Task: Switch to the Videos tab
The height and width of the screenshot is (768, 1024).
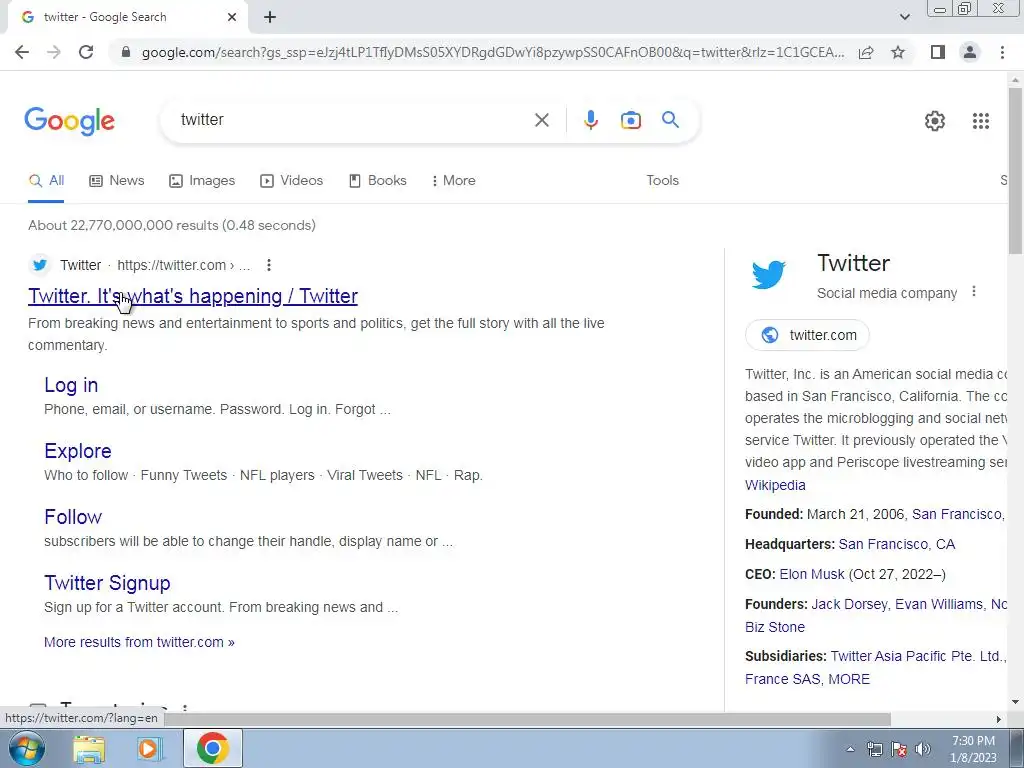Action: point(291,181)
